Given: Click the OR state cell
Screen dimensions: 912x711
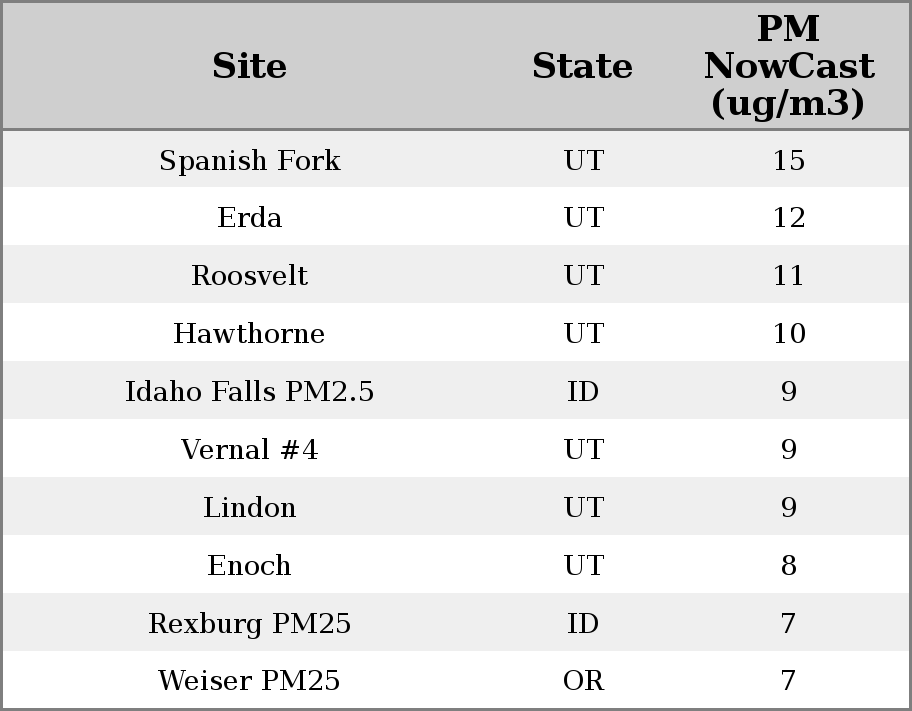Looking at the screenshot, I should tap(583, 681).
